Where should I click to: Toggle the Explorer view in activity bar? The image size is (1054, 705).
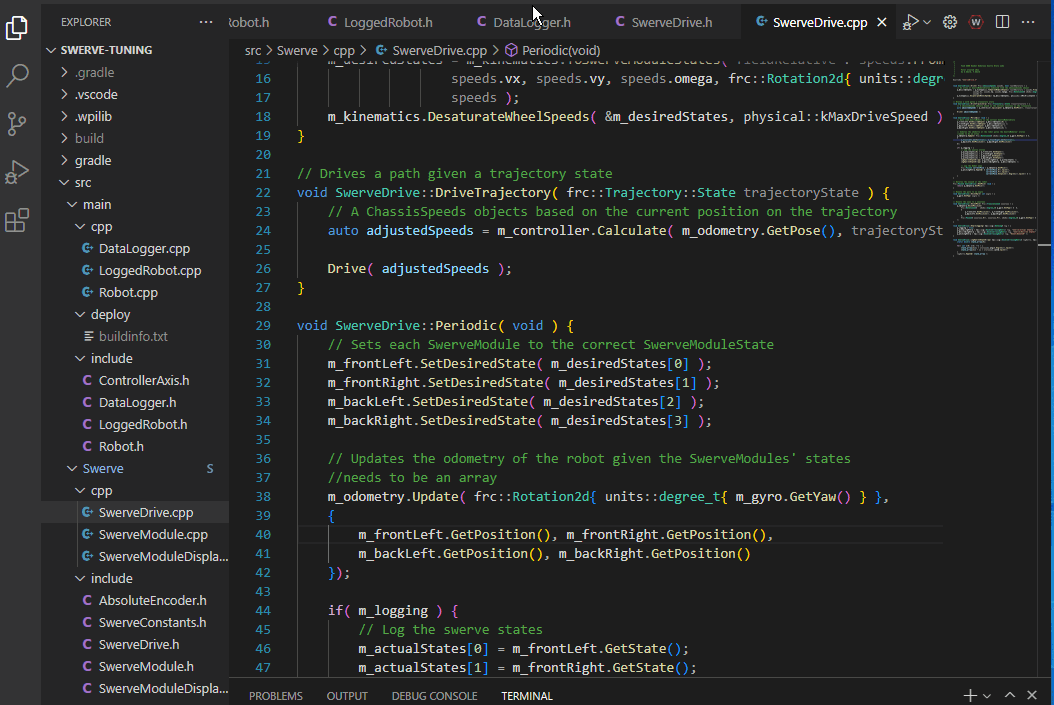(18, 28)
